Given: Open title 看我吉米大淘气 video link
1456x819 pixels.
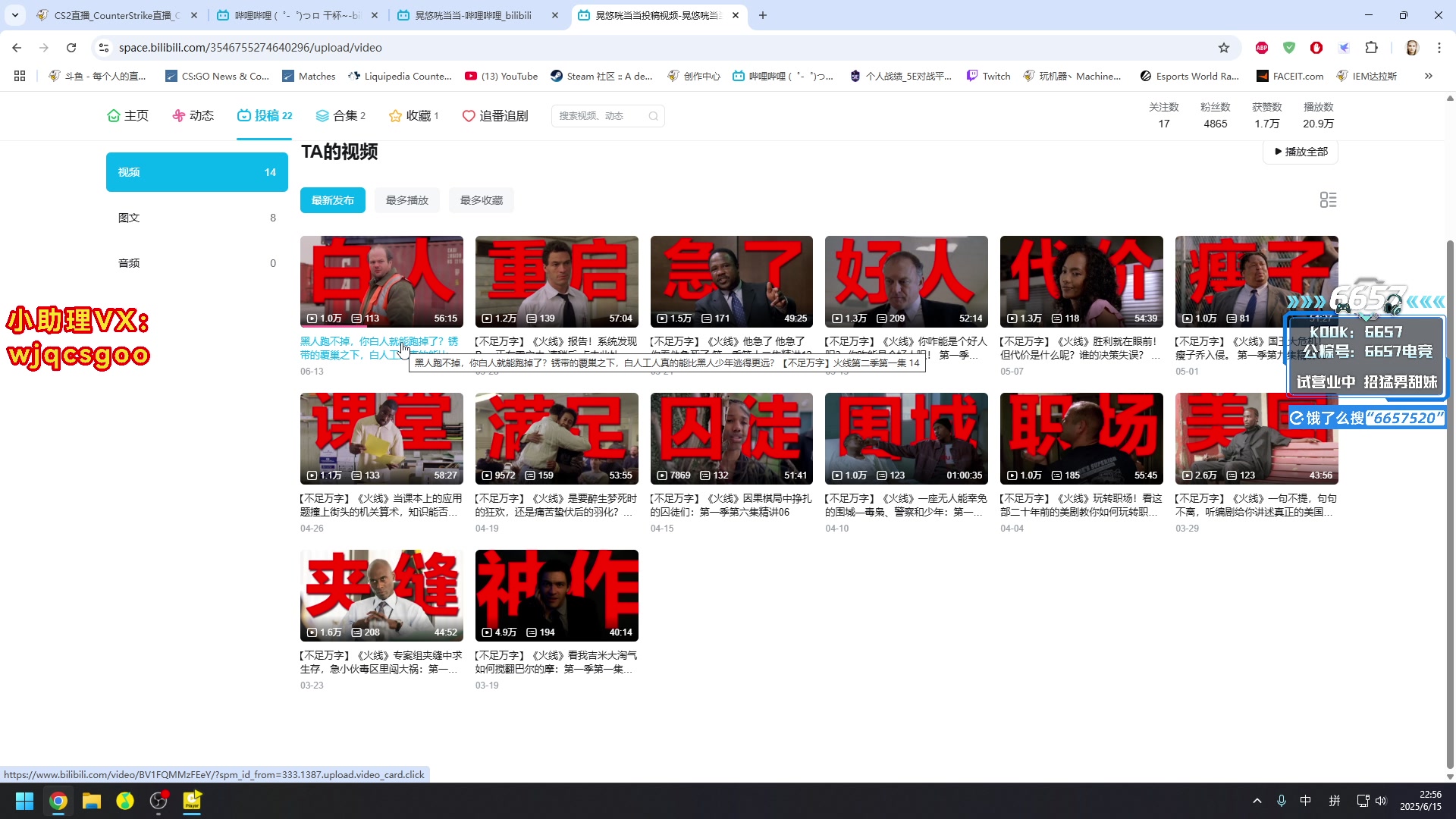Looking at the screenshot, I should pos(557,662).
